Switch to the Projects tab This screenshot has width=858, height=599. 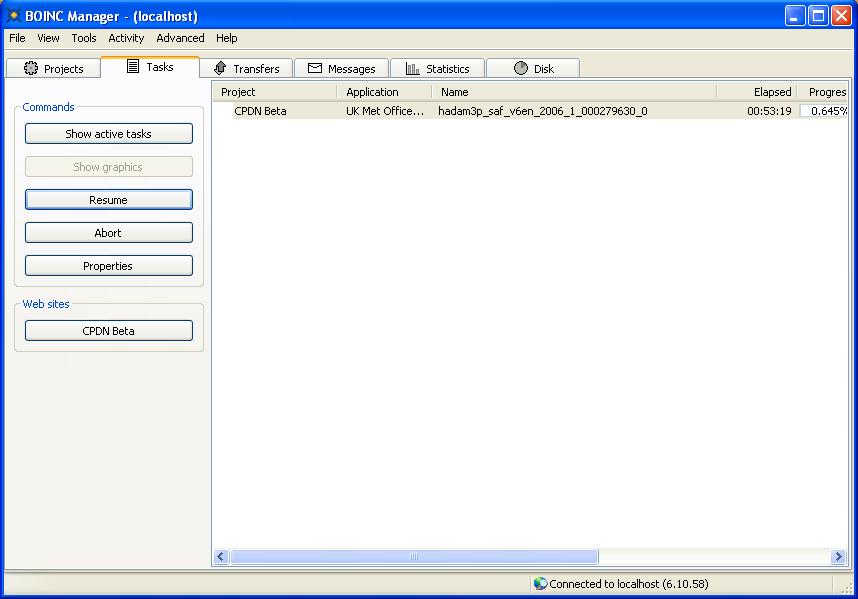pyautogui.click(x=54, y=68)
